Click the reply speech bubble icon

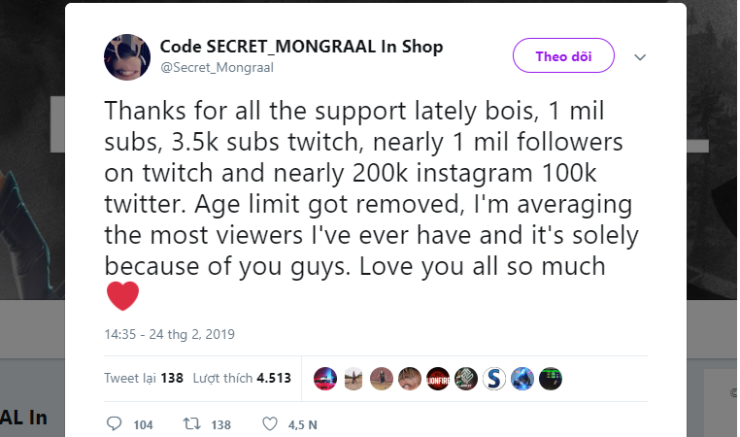112,424
